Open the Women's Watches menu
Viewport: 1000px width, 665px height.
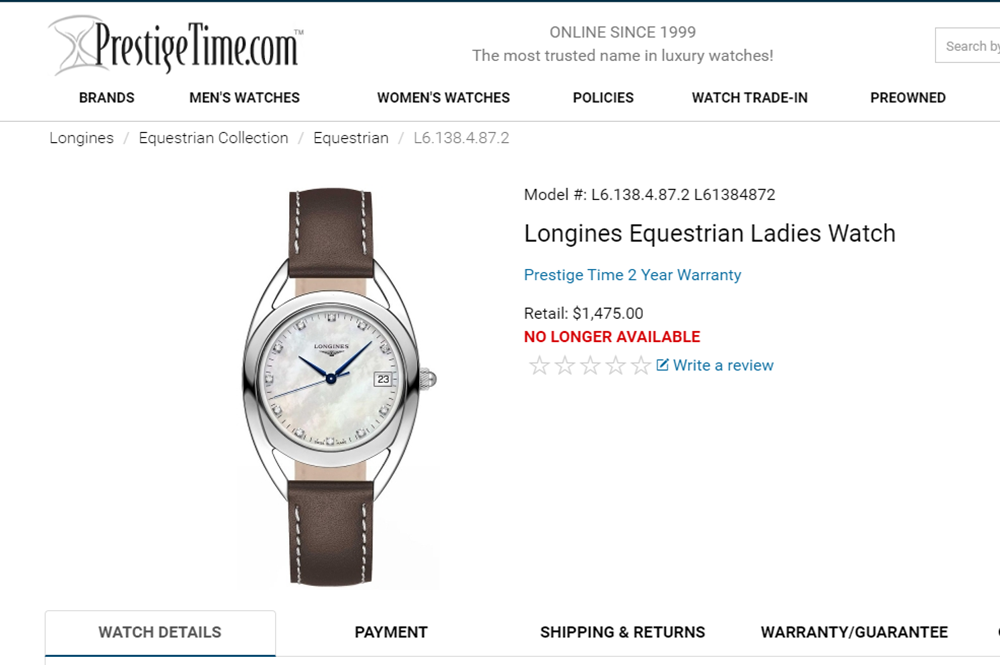pyautogui.click(x=443, y=98)
